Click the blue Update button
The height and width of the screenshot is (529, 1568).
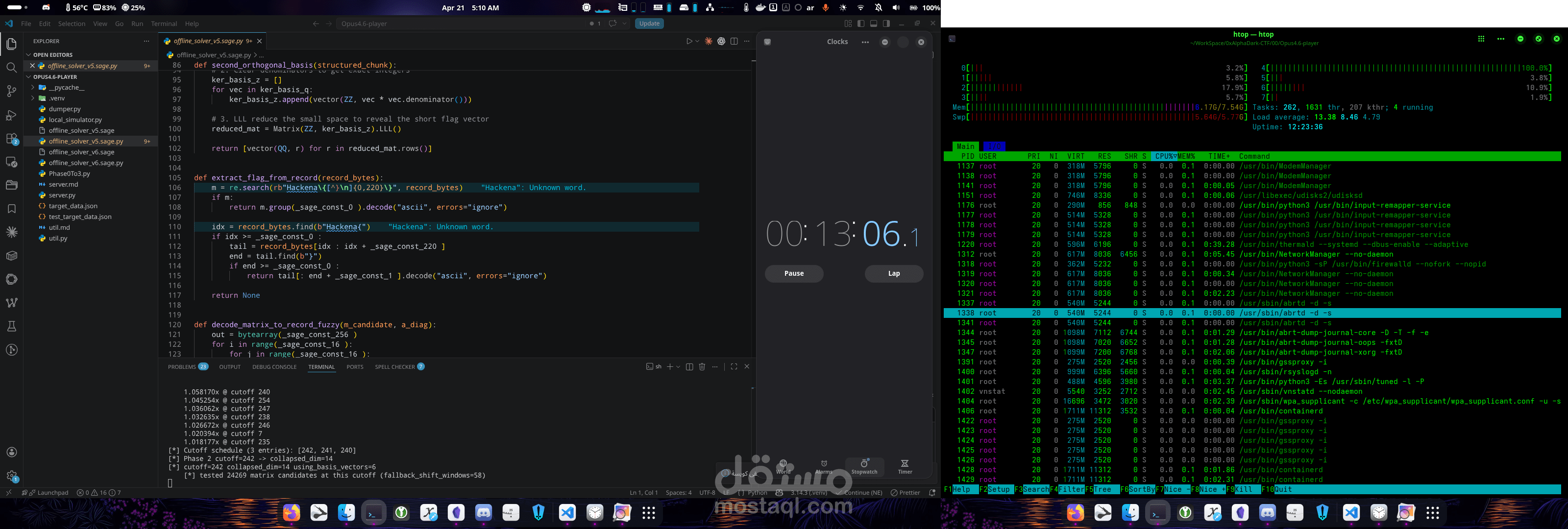coord(649,24)
